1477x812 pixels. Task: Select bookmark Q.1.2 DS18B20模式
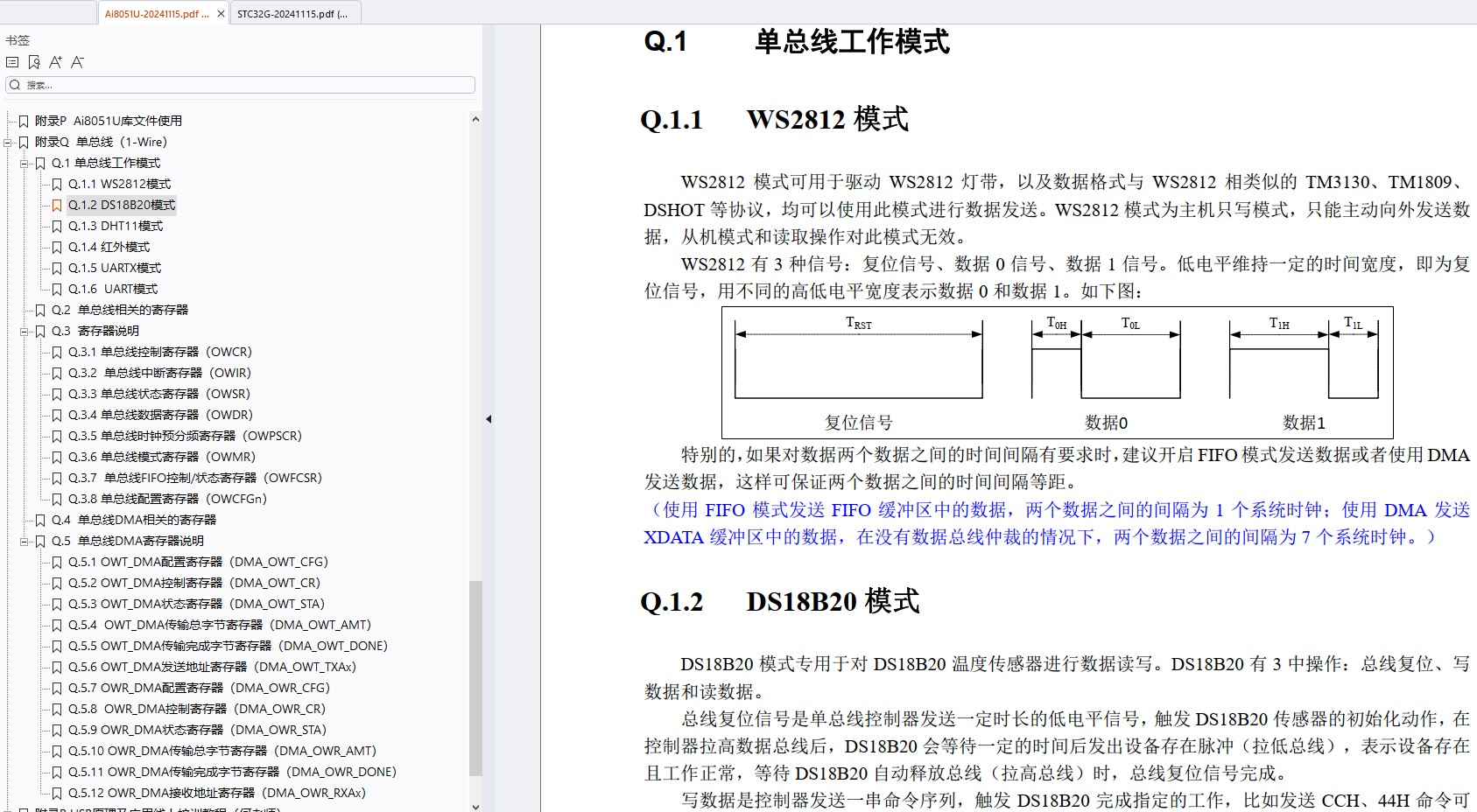pos(122,205)
